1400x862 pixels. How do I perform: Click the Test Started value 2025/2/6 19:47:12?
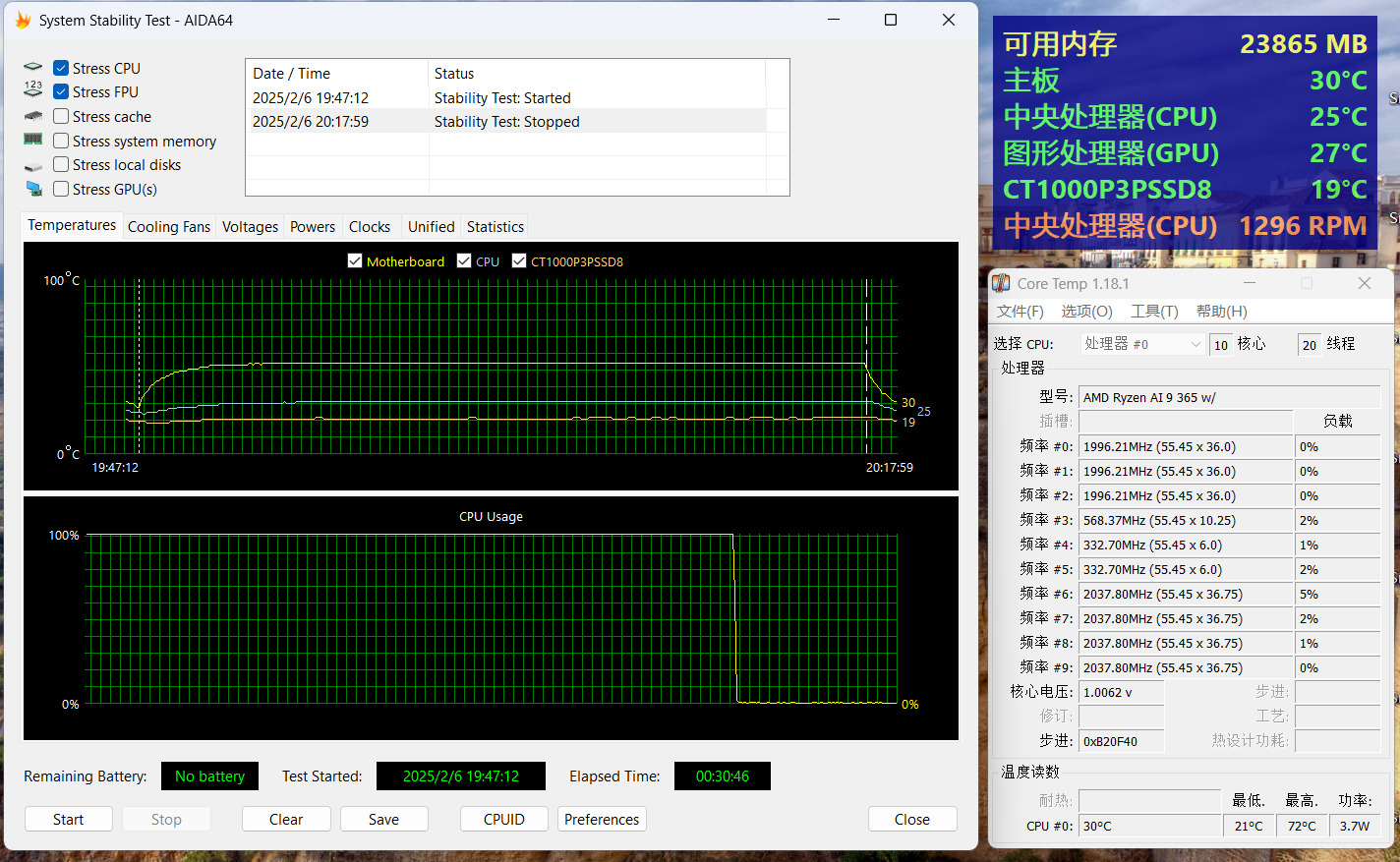461,776
